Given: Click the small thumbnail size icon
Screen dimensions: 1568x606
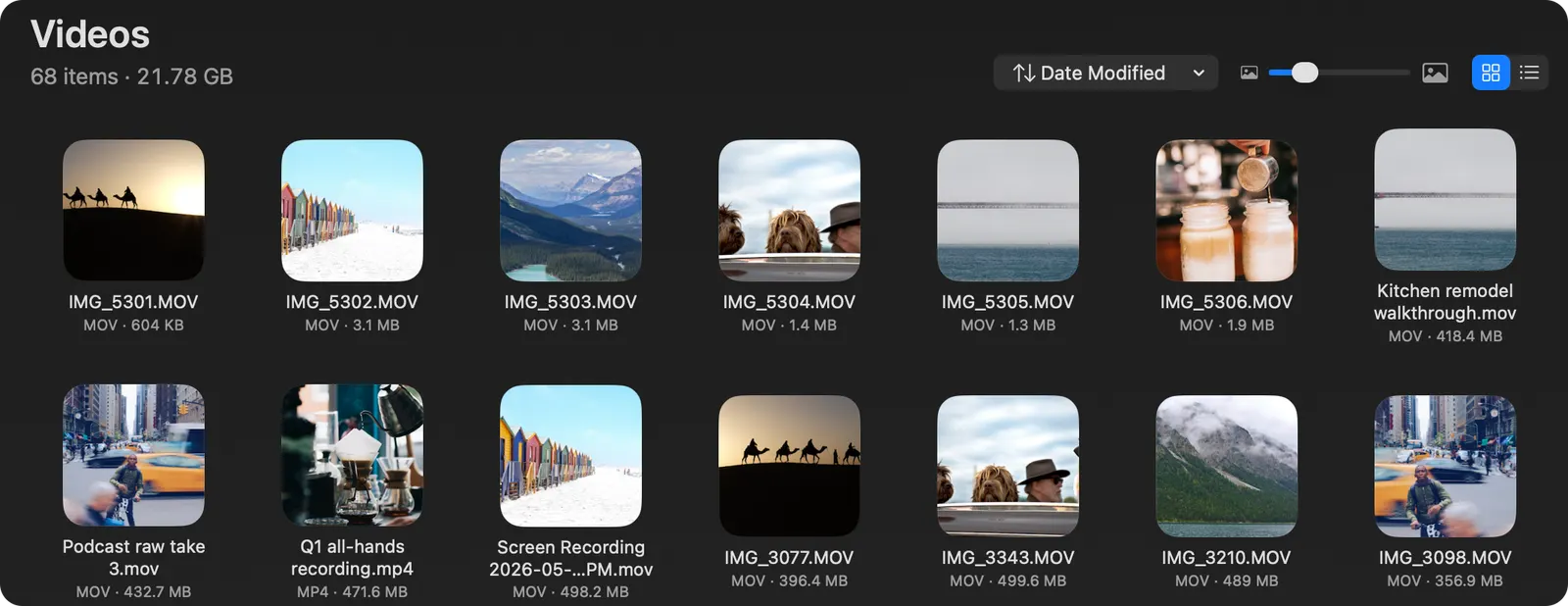Looking at the screenshot, I should (x=1249, y=73).
